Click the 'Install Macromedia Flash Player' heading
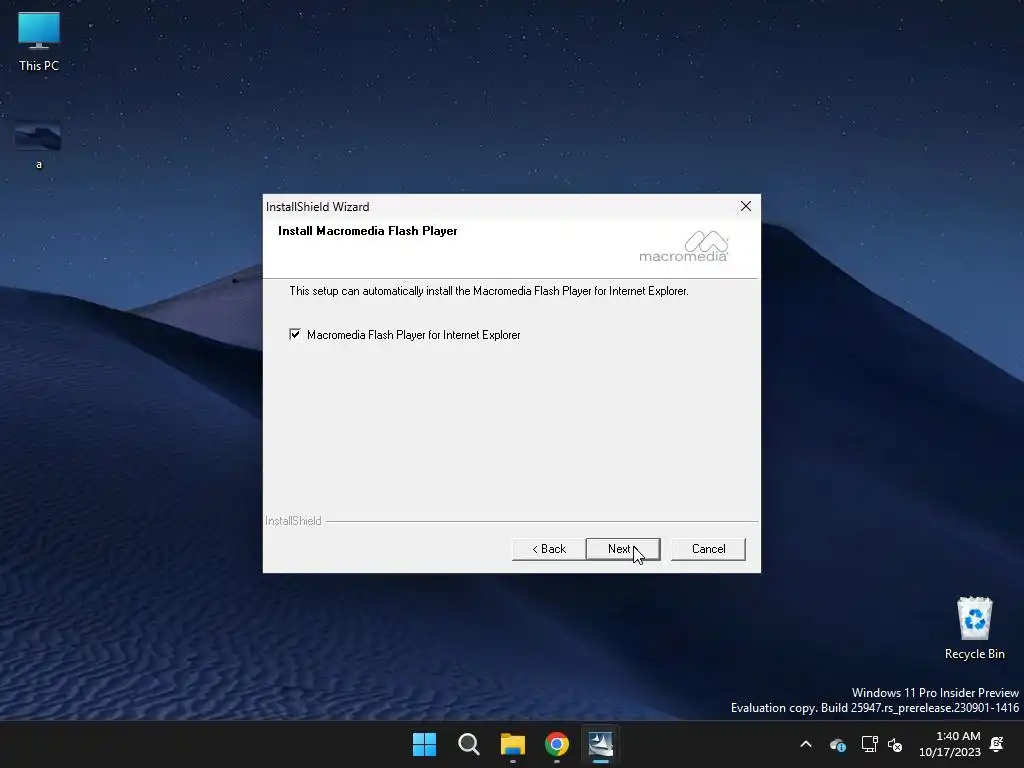This screenshot has height=768, width=1024. pyautogui.click(x=368, y=231)
